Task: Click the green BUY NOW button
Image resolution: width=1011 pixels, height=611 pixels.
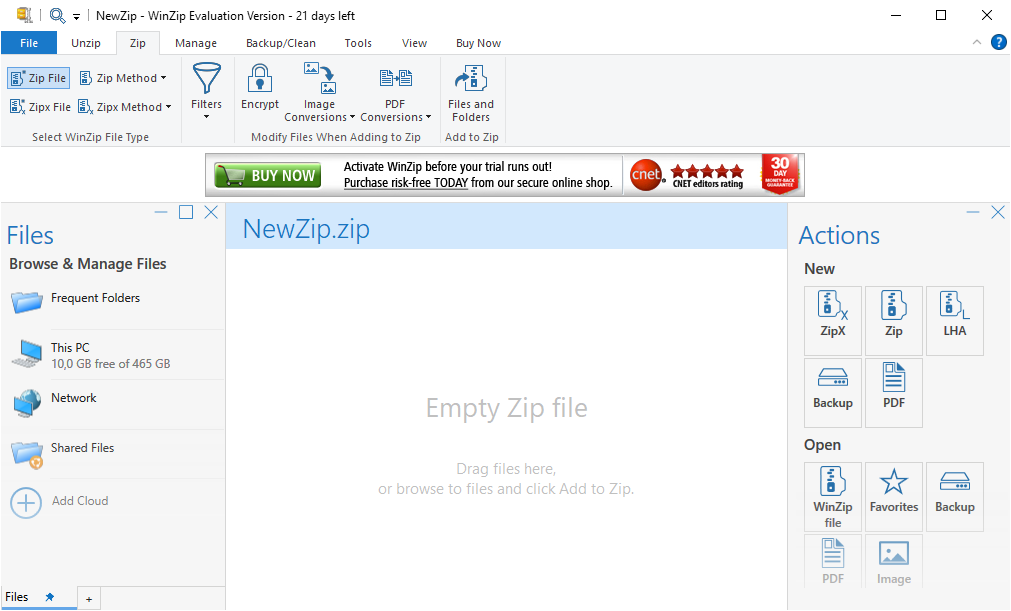Action: (268, 175)
